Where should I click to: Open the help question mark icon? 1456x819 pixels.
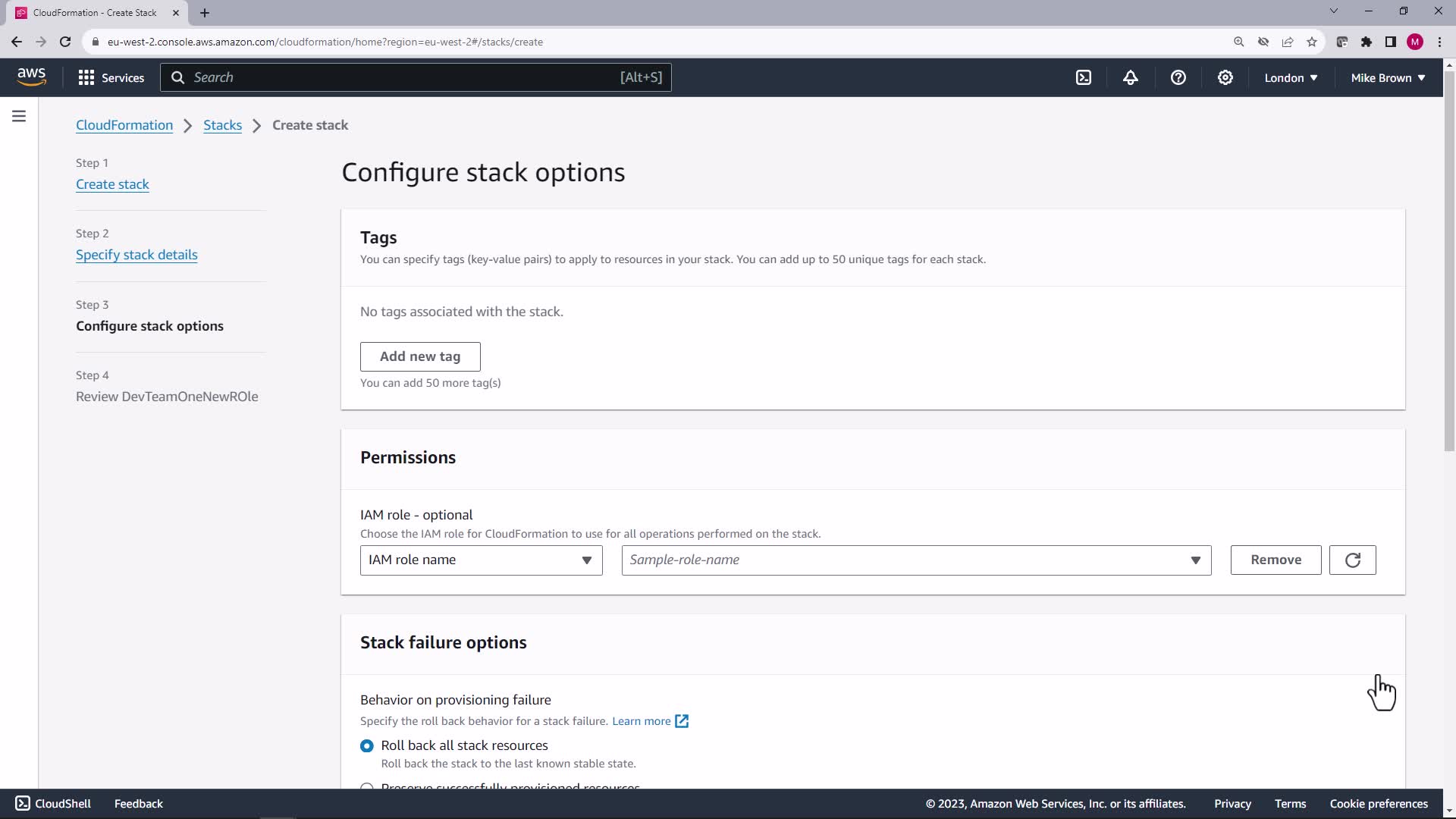[1178, 77]
